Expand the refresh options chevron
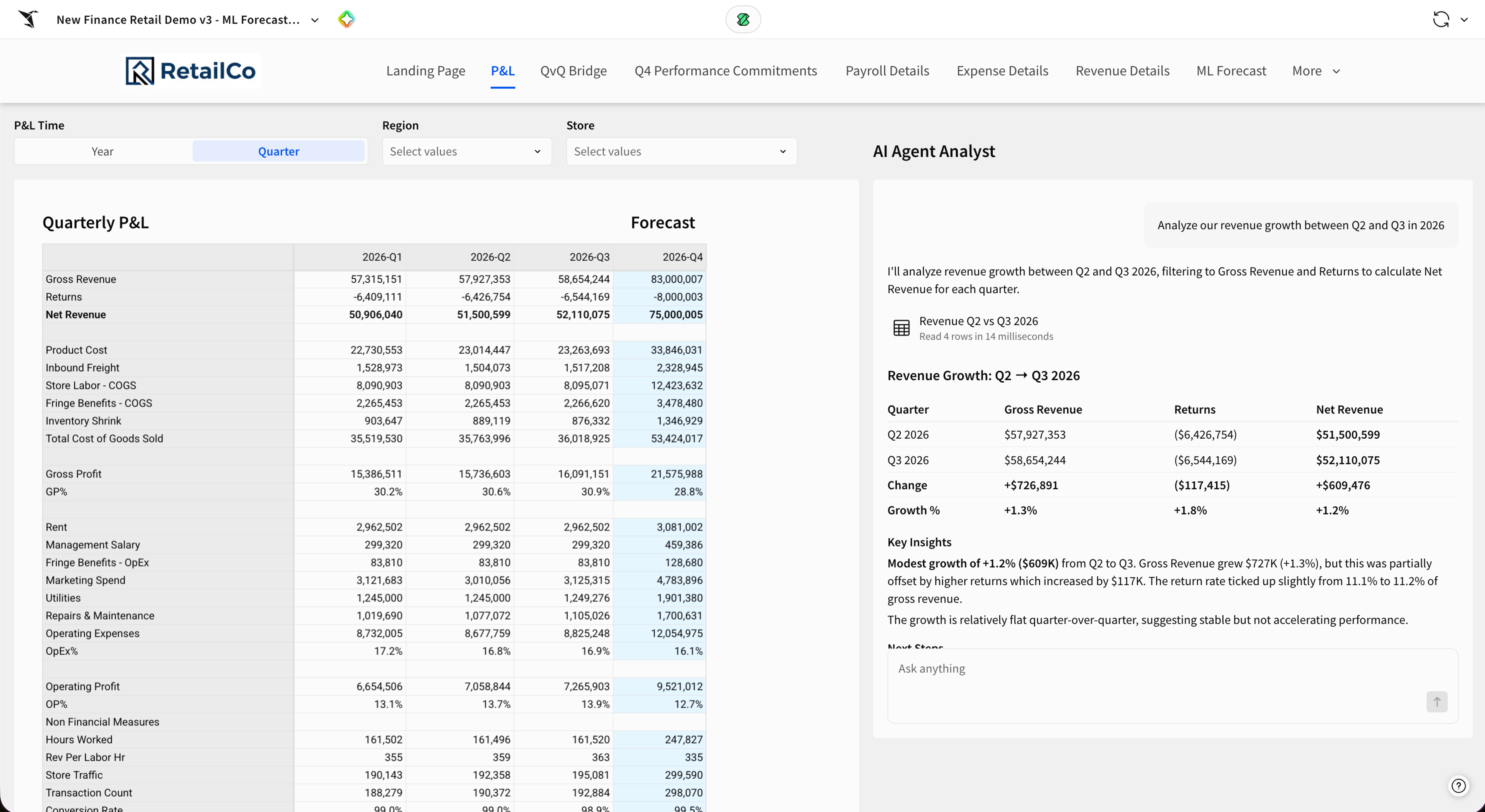Screen dimensions: 1485x812 1464,20
